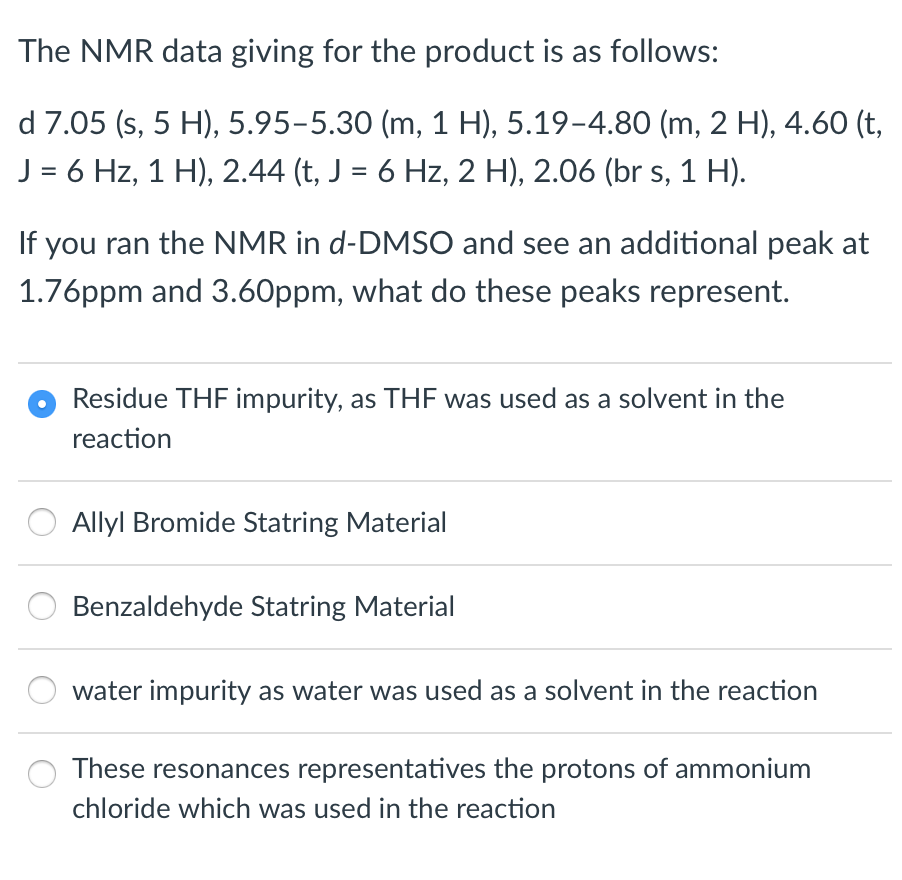Click the 1.76ppm and 3.60ppm question text
902x880 pixels.
(x=440, y=291)
